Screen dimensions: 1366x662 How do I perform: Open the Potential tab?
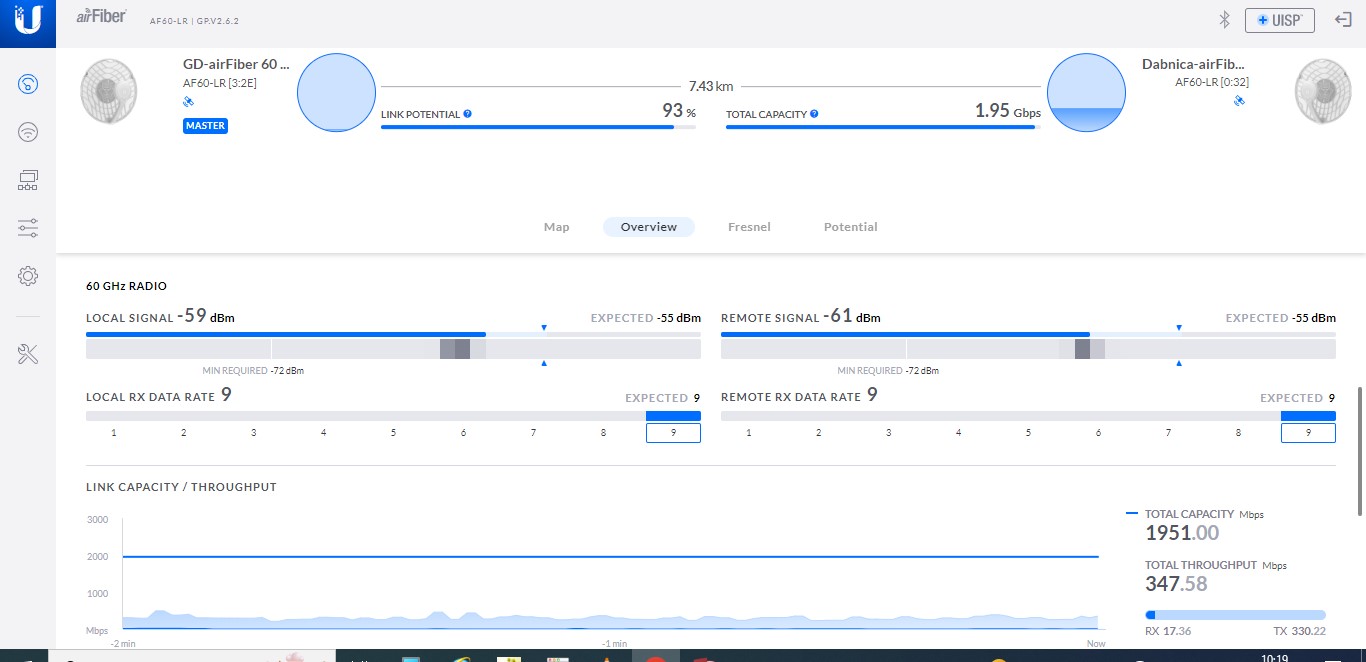click(x=850, y=227)
